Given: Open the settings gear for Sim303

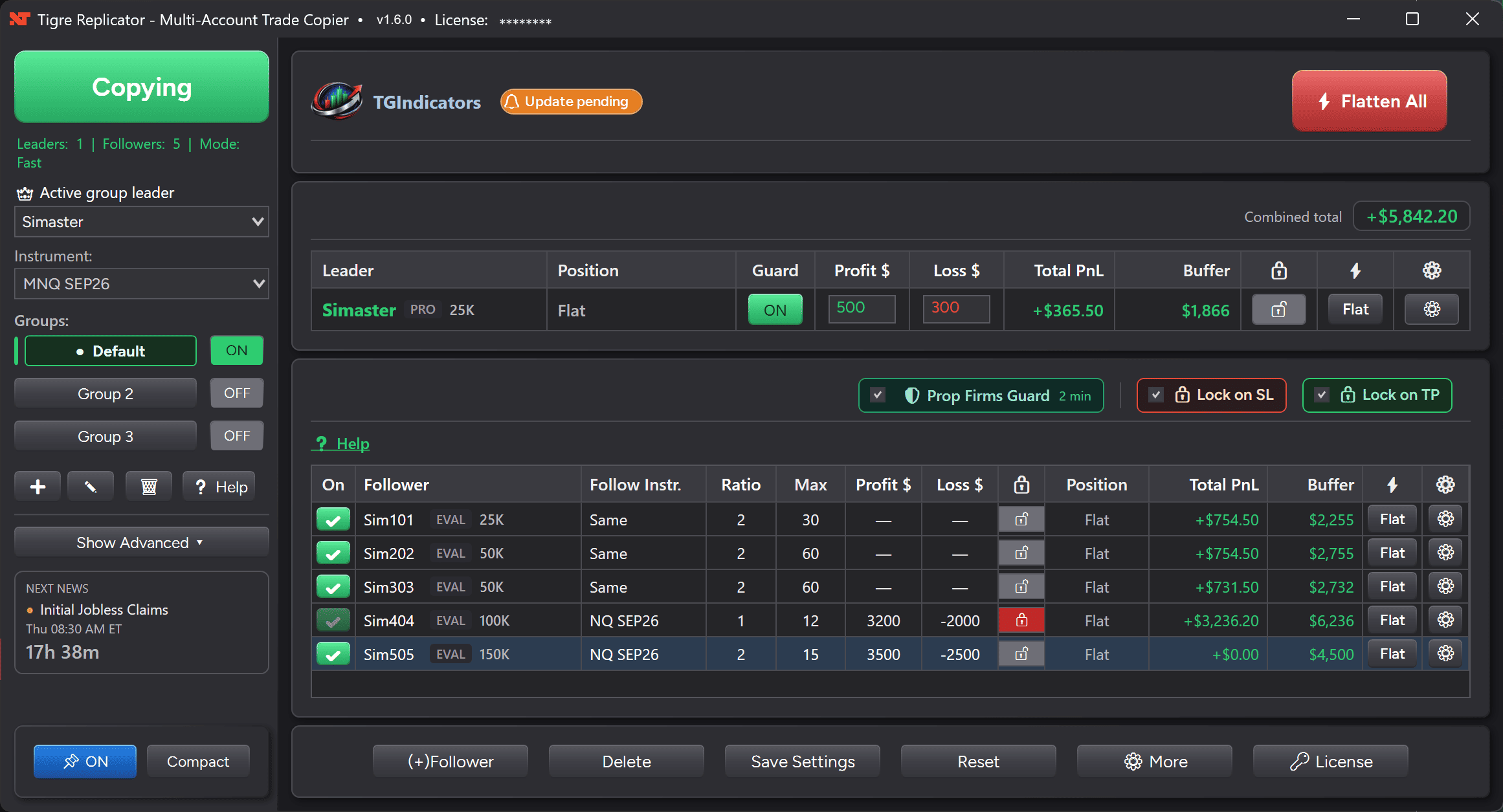Looking at the screenshot, I should pos(1445,586).
